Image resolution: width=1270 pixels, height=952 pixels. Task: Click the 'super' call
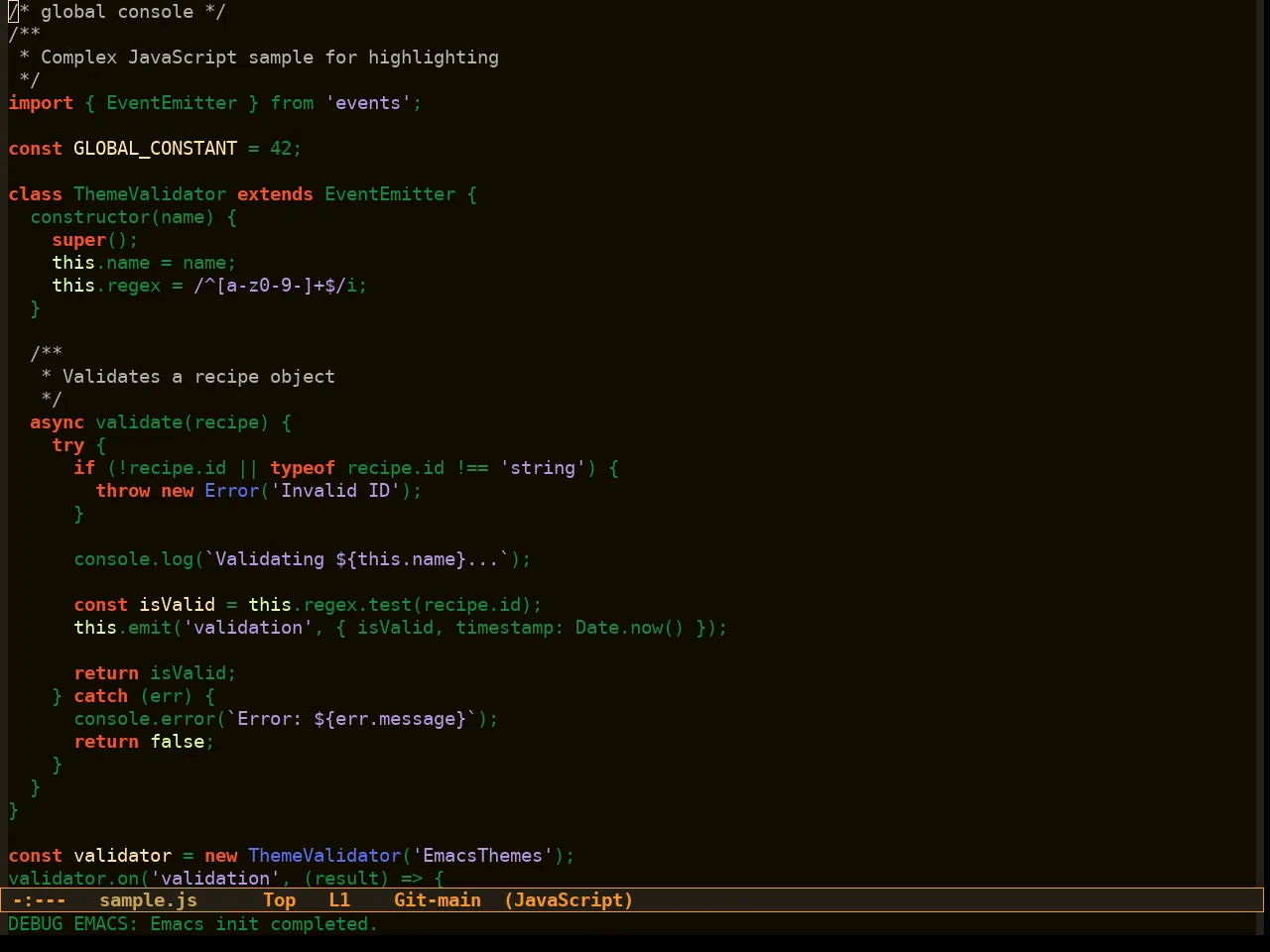[79, 240]
